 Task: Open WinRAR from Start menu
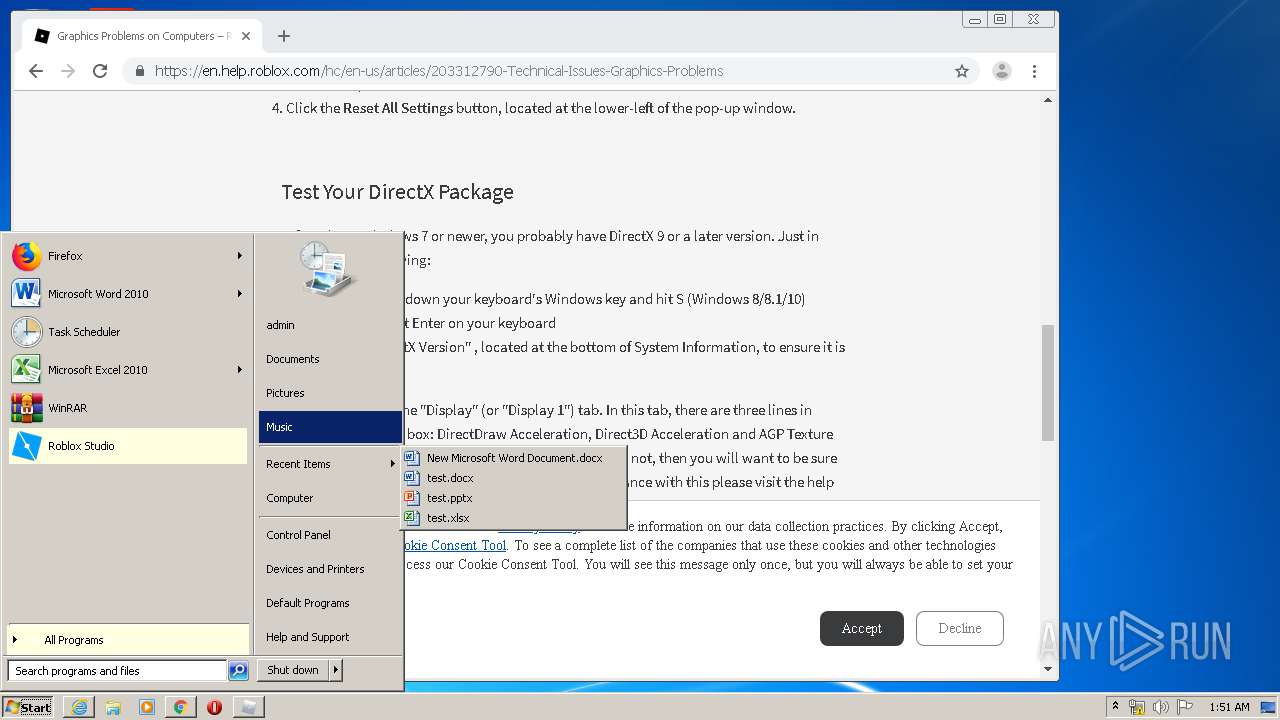click(128, 408)
